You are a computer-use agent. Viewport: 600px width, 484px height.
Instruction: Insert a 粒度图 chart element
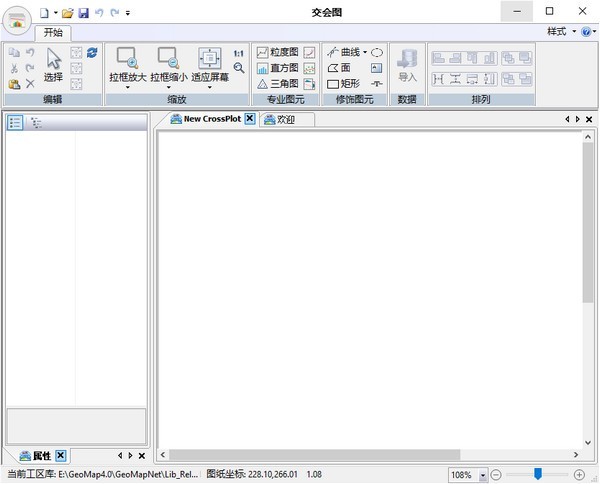click(278, 52)
